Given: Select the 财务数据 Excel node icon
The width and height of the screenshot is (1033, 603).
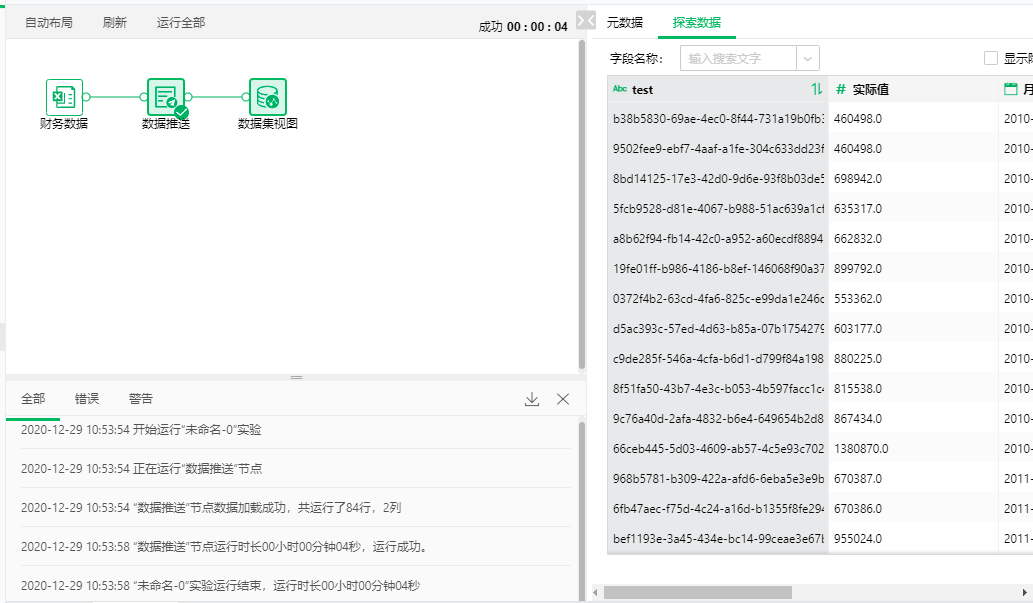Looking at the screenshot, I should (x=64, y=97).
